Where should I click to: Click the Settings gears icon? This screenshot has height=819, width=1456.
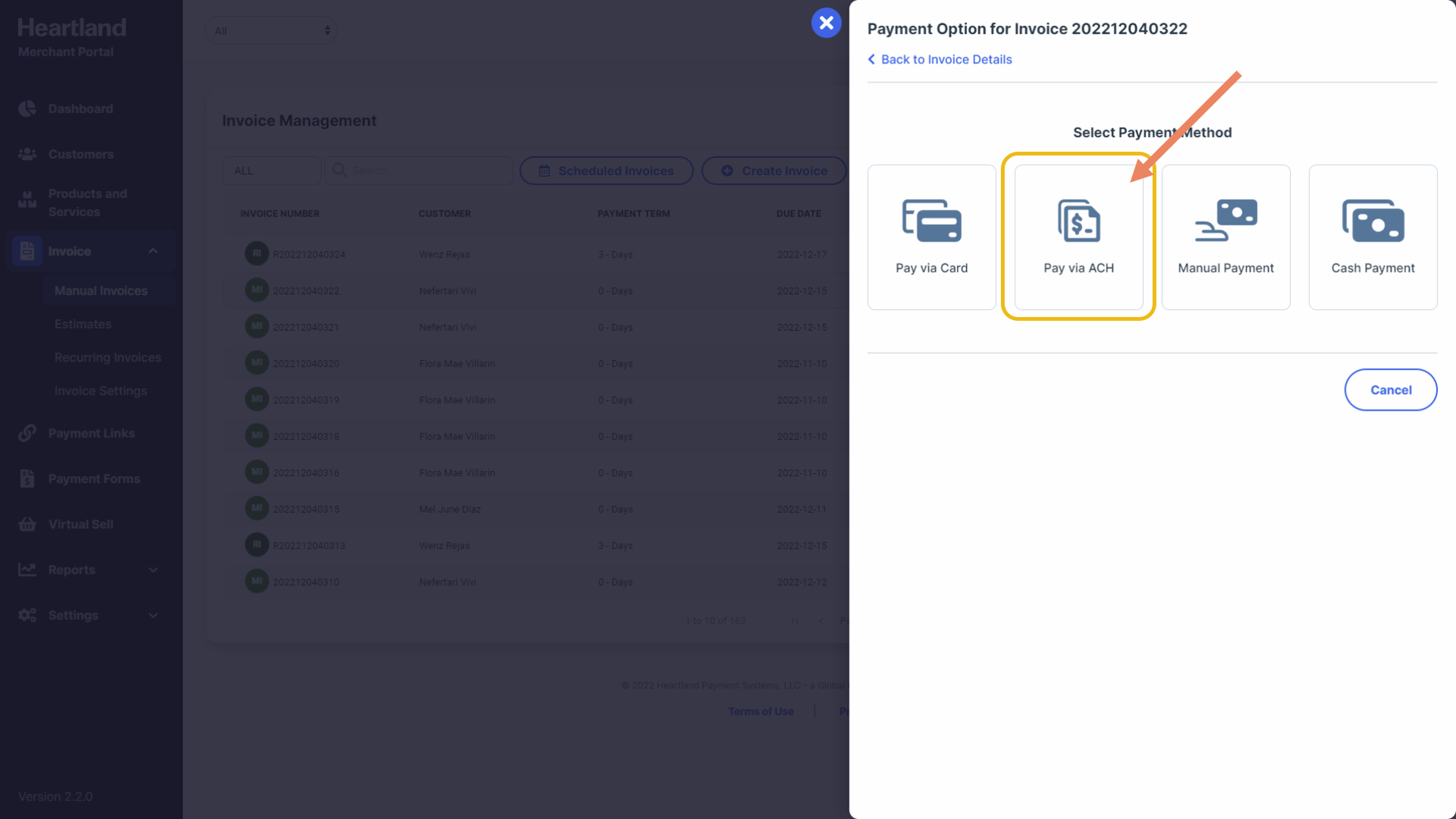coord(27,615)
